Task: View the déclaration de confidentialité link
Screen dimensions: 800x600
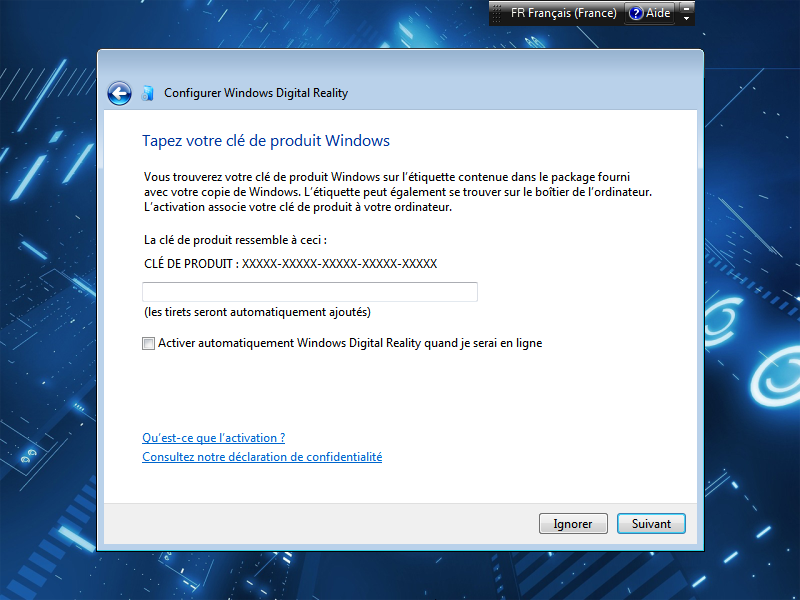Action: pyautogui.click(x=262, y=457)
